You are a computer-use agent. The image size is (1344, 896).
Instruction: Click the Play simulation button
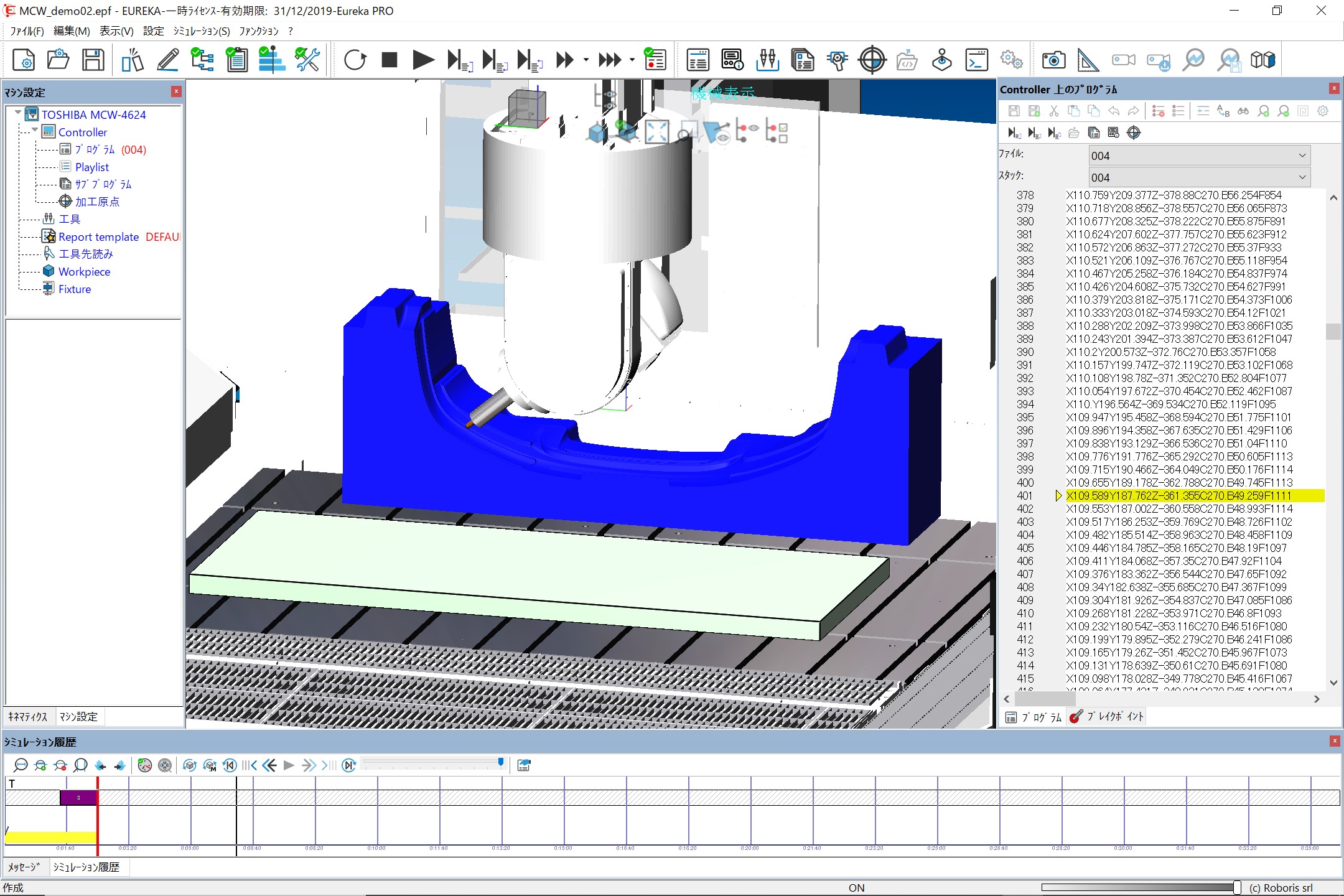(423, 60)
